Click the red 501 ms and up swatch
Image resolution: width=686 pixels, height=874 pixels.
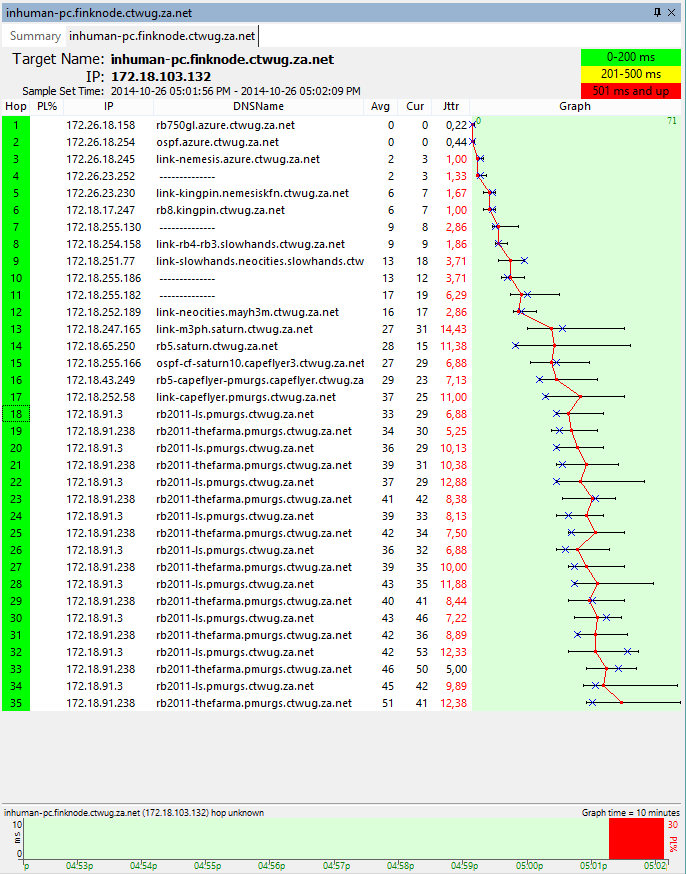(x=630, y=90)
